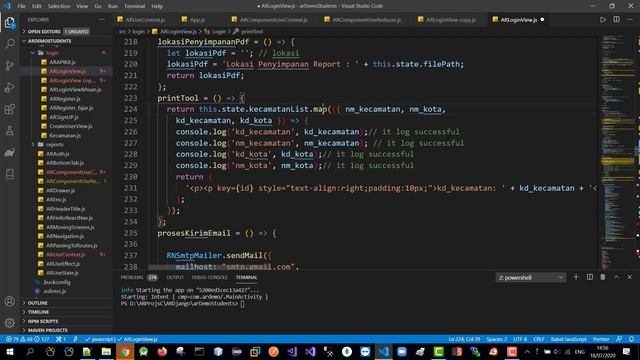Expand the reports folder
Viewport: 640px width, 360px height.
67,144
